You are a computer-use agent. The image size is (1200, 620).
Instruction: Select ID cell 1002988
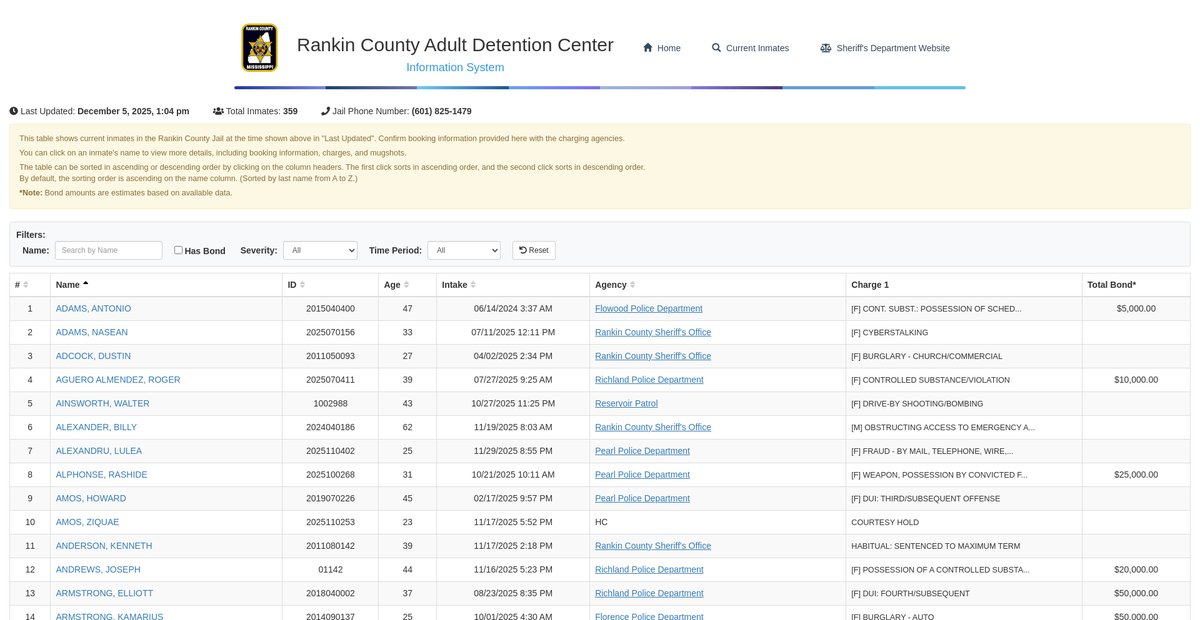point(331,404)
